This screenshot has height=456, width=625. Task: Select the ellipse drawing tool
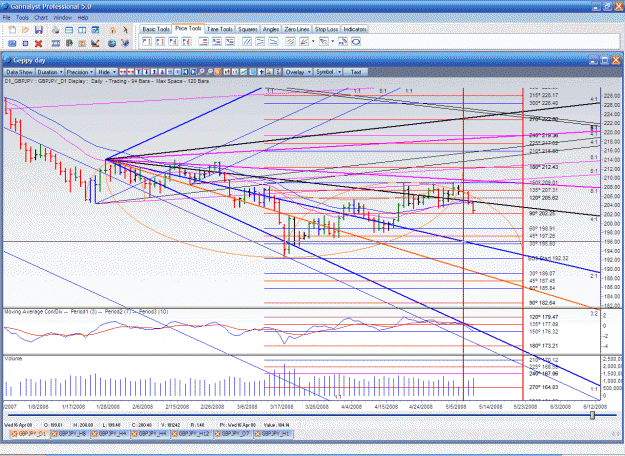(x=356, y=41)
